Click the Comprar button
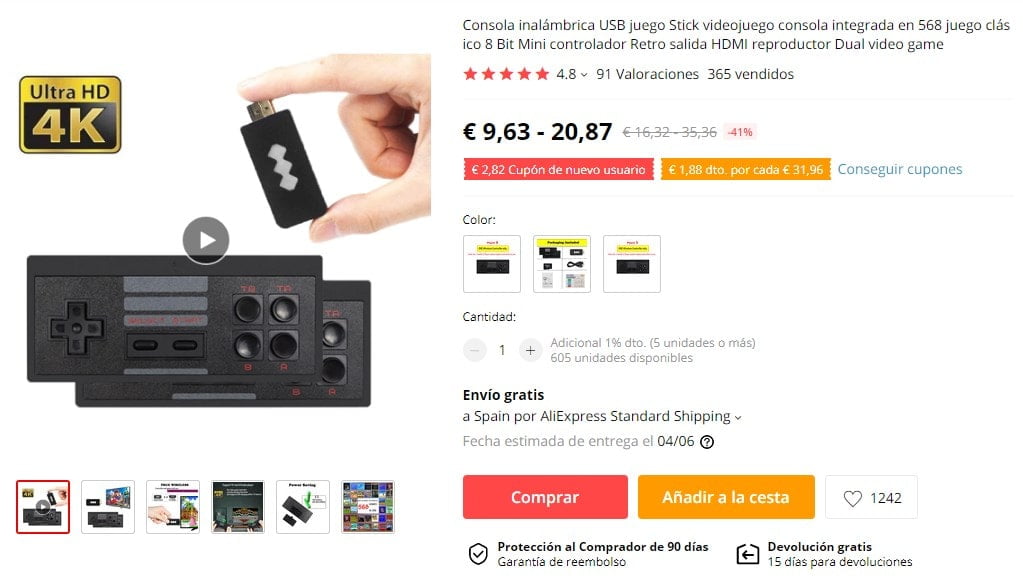1023x582 pixels. (545, 497)
